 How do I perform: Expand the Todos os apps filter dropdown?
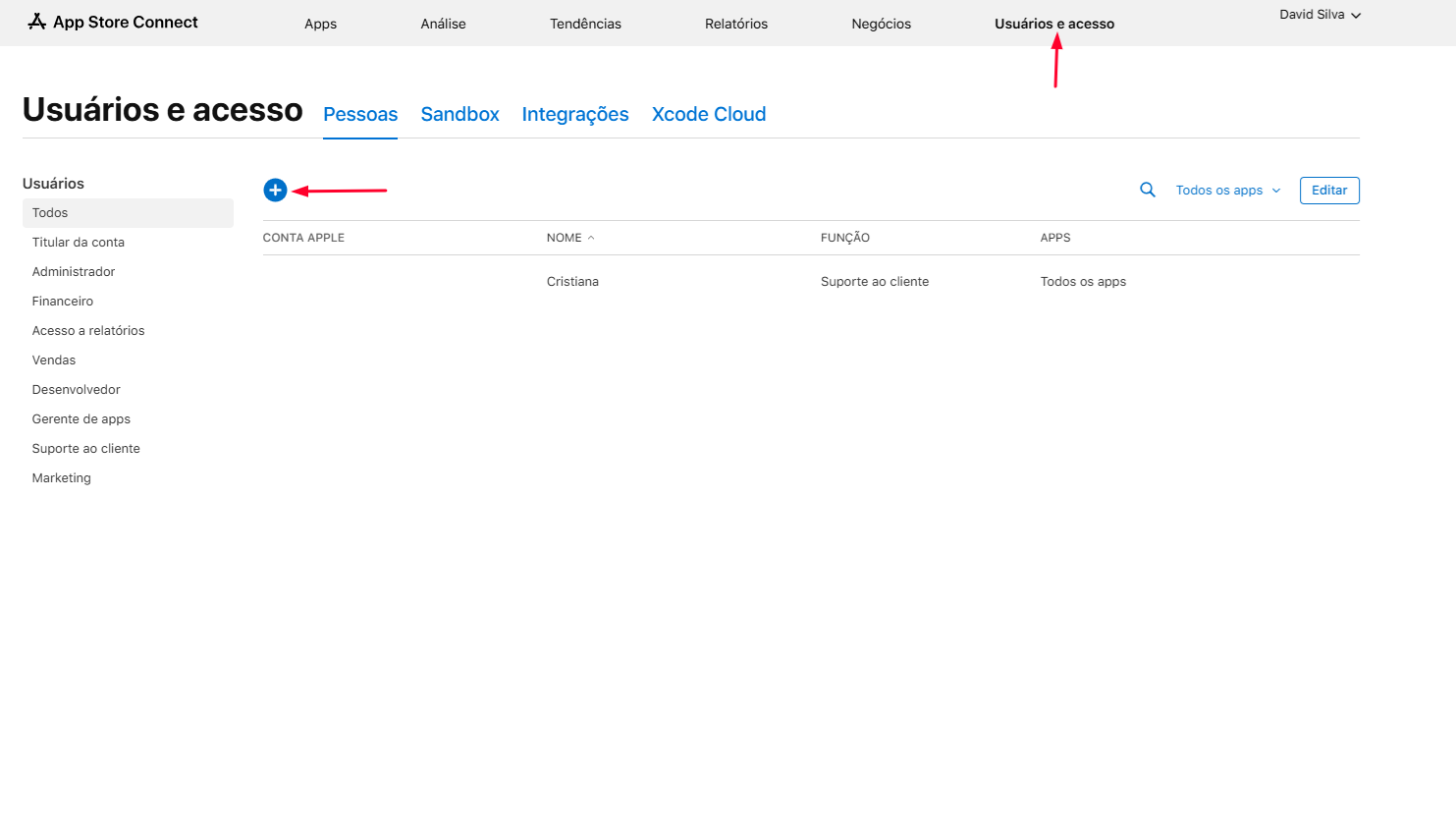tap(1227, 191)
